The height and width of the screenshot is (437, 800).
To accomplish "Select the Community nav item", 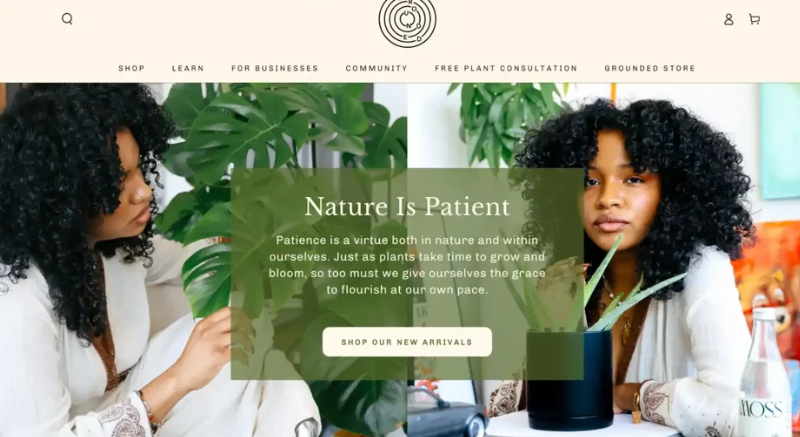I will [x=377, y=68].
